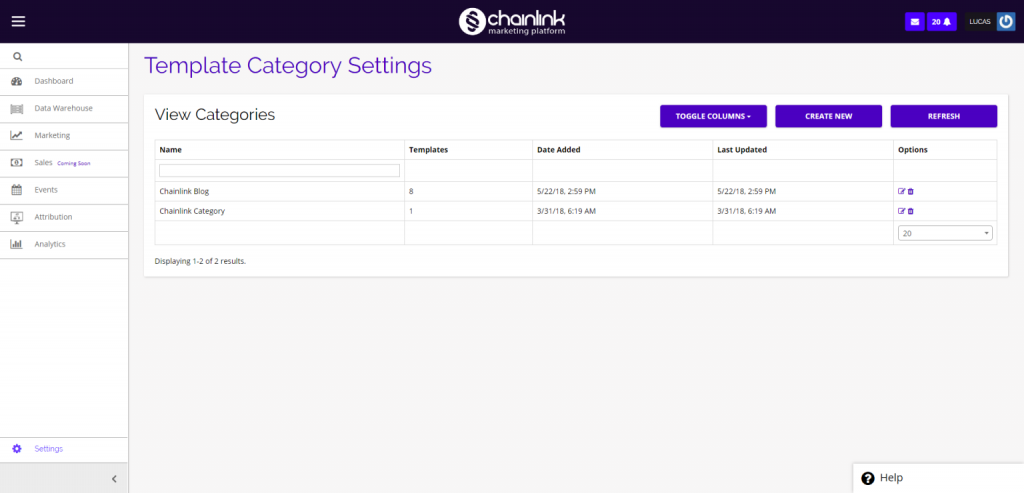Click the Marketing chart icon
The image size is (1024, 493).
[x=17, y=136]
